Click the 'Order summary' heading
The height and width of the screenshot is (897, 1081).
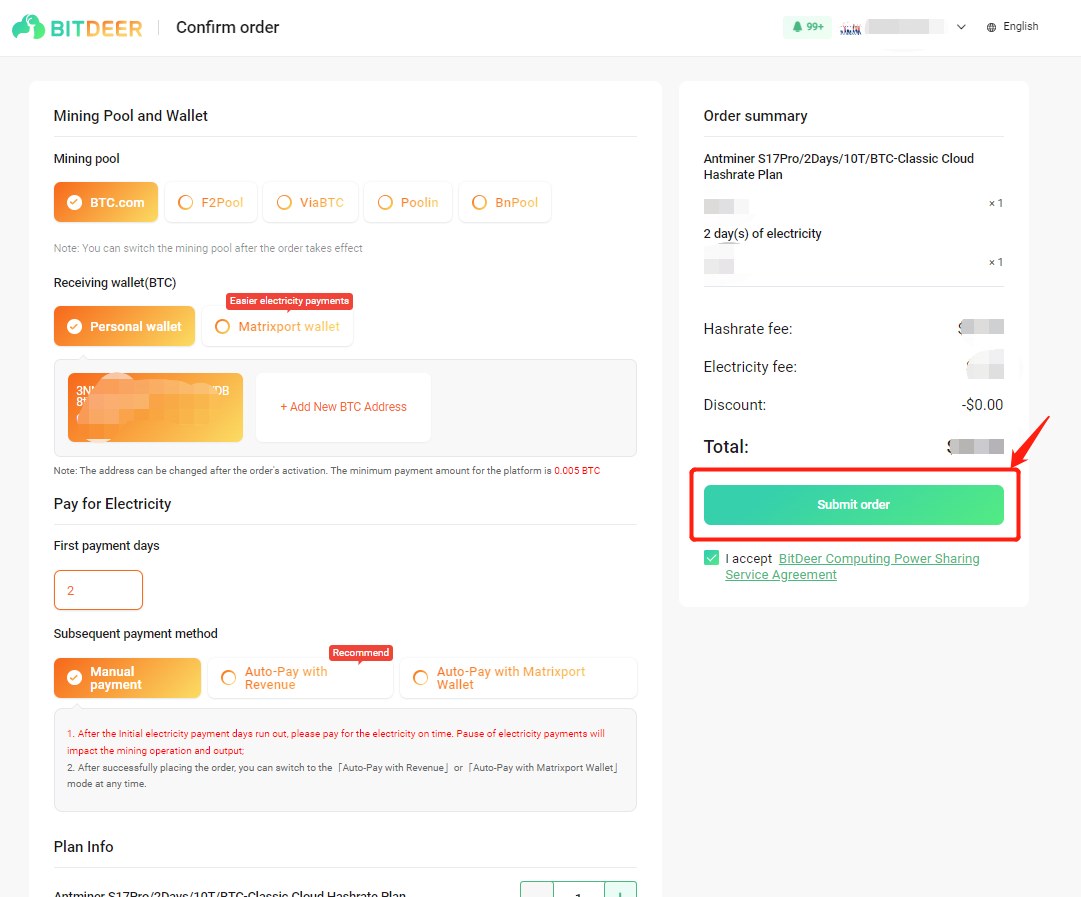(x=755, y=116)
